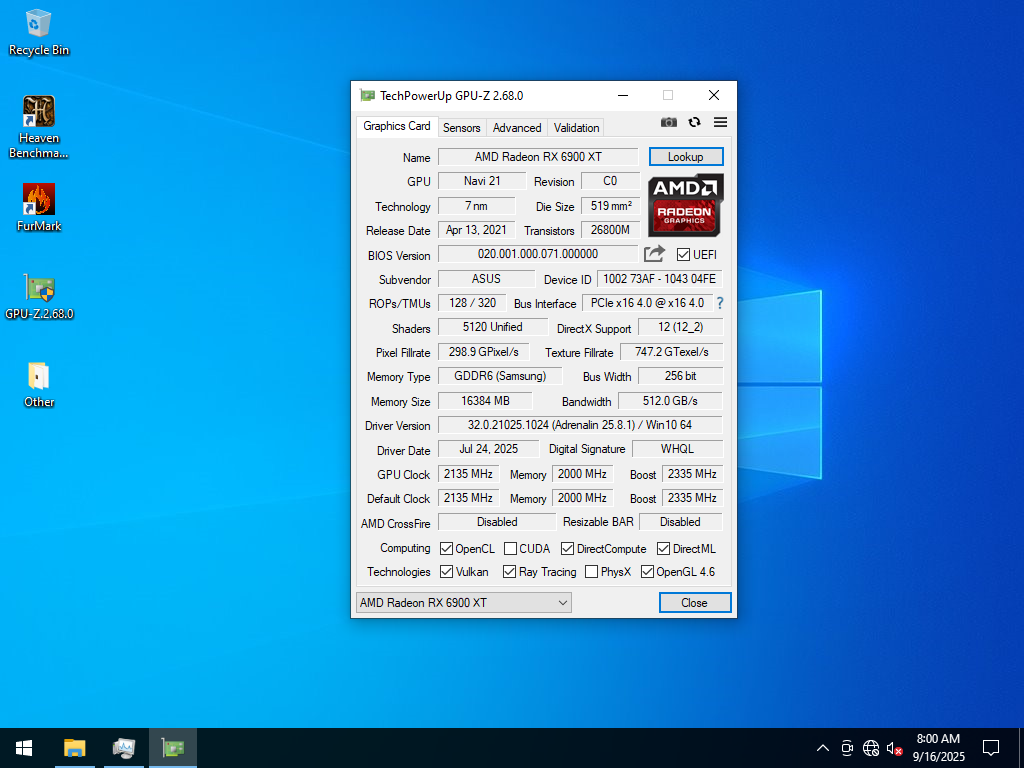This screenshot has width=1024, height=768.
Task: Click the Close button
Action: 694,603
